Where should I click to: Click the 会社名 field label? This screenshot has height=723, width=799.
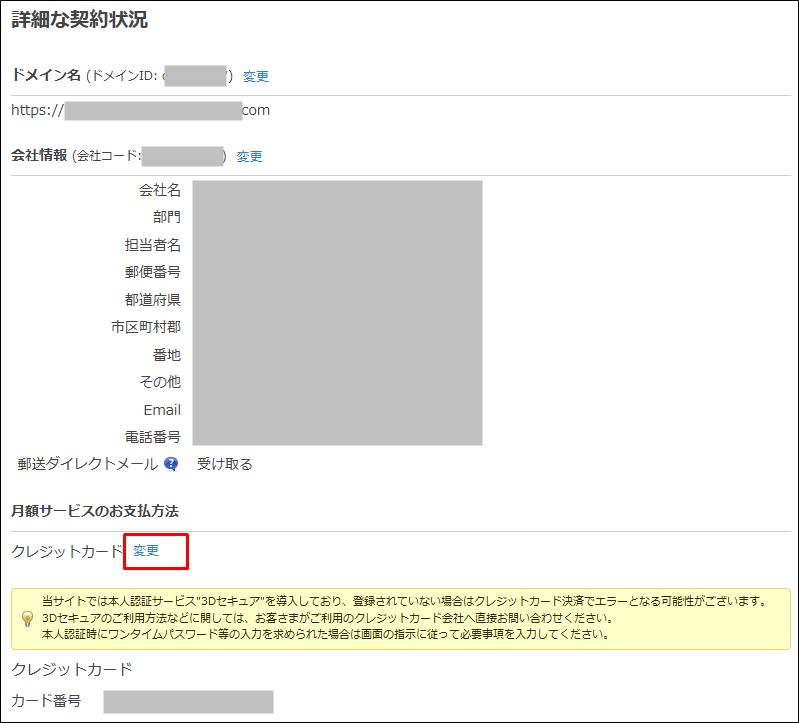point(160,190)
